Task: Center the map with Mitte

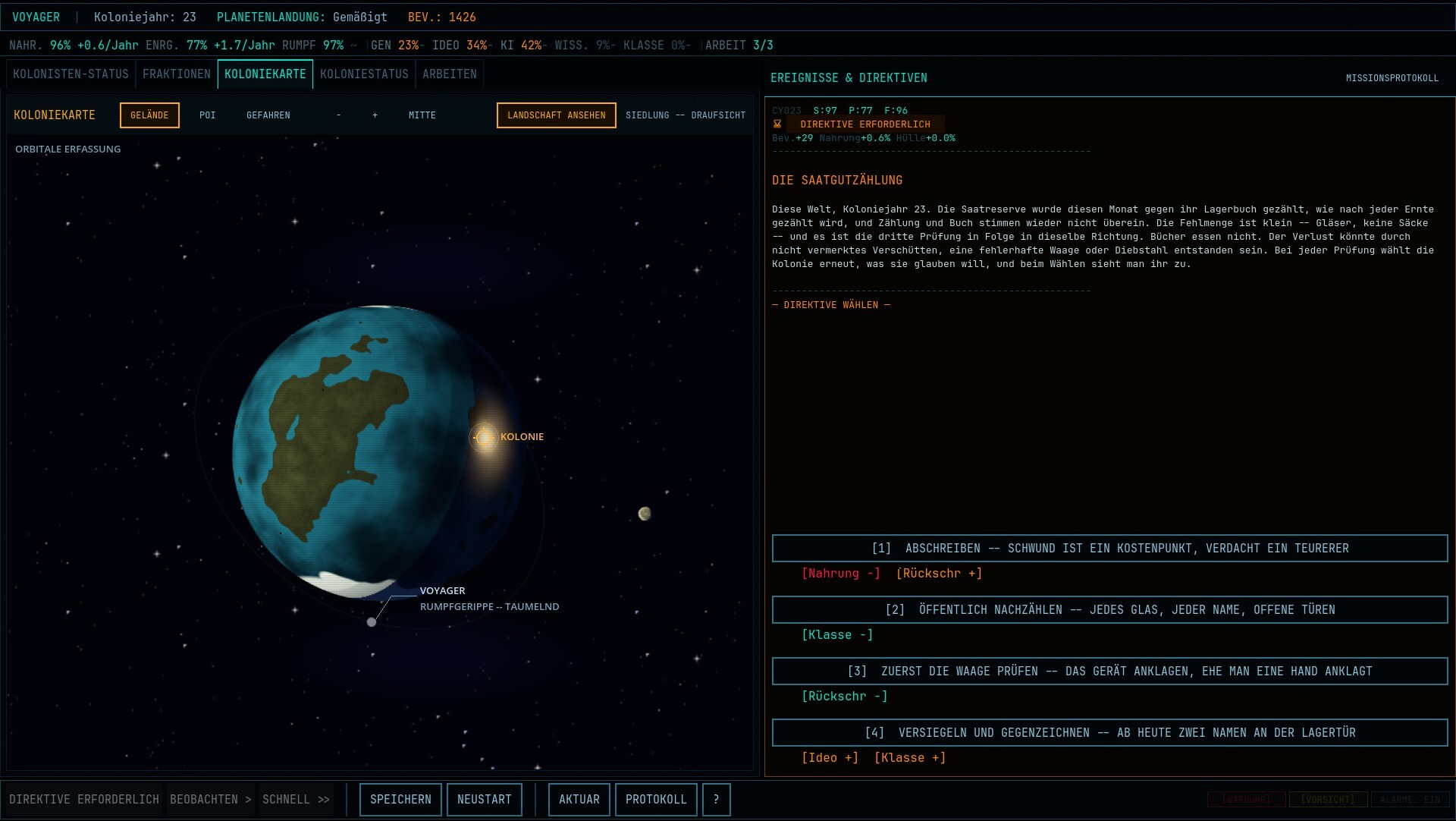Action: pyautogui.click(x=422, y=115)
